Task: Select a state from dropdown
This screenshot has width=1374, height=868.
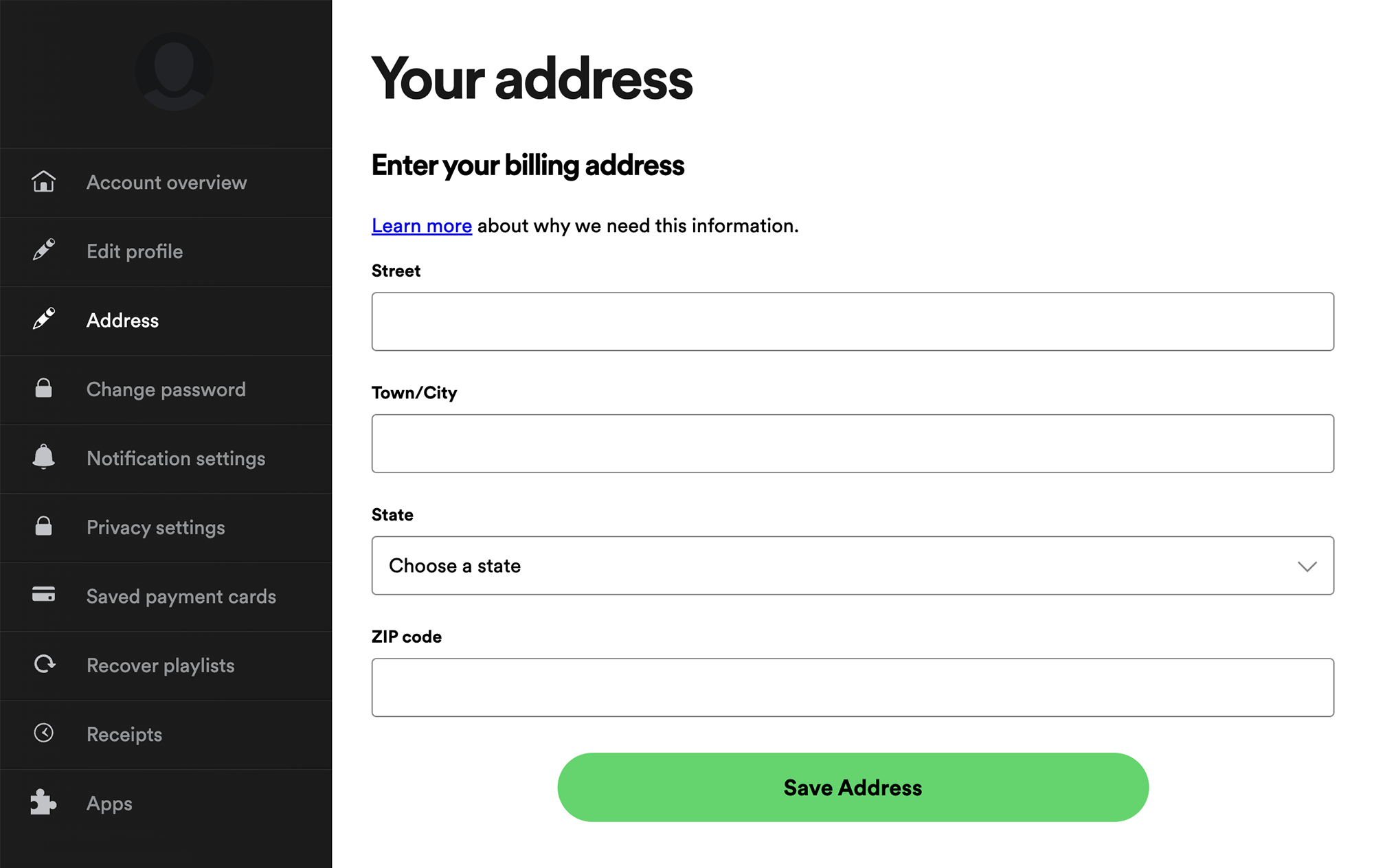Action: click(x=852, y=565)
